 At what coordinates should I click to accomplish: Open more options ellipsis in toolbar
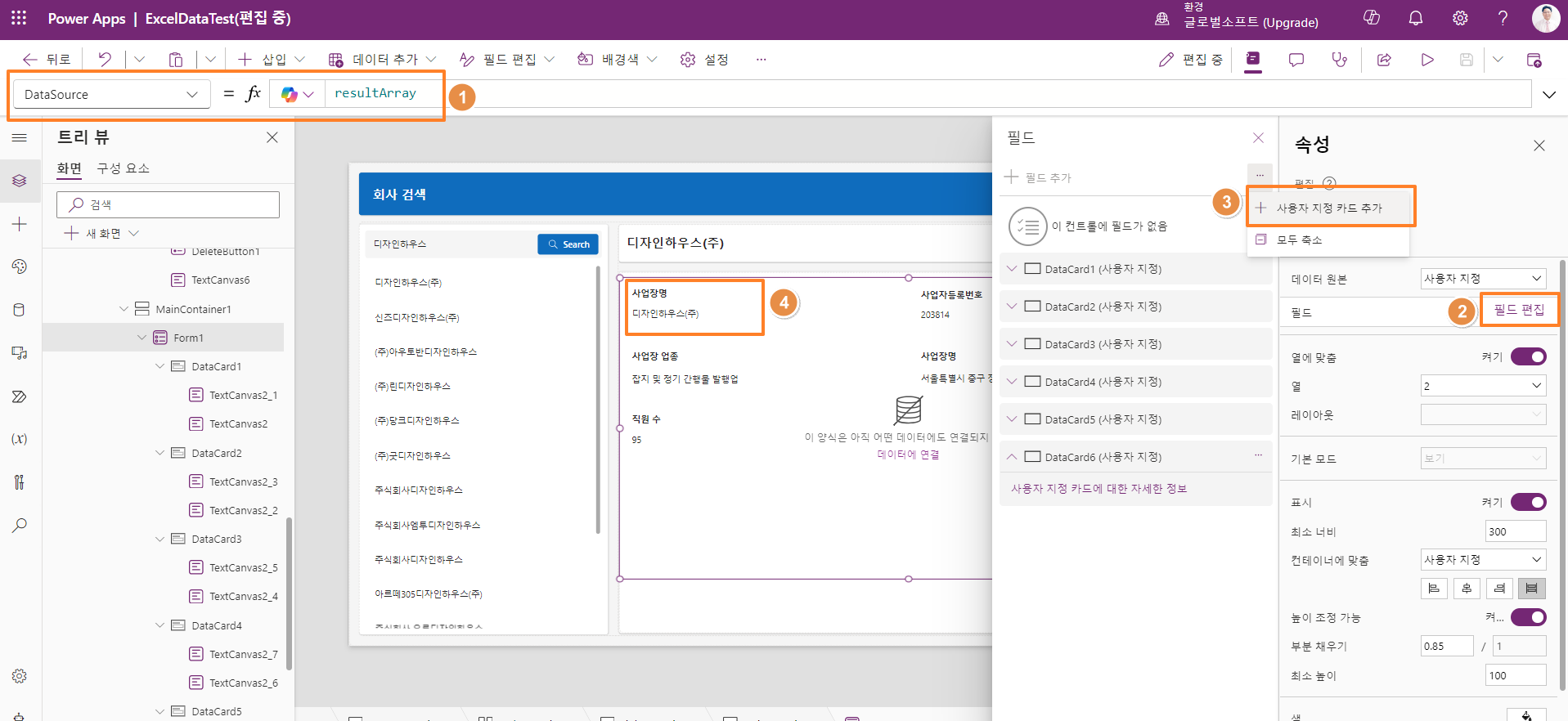(x=761, y=59)
